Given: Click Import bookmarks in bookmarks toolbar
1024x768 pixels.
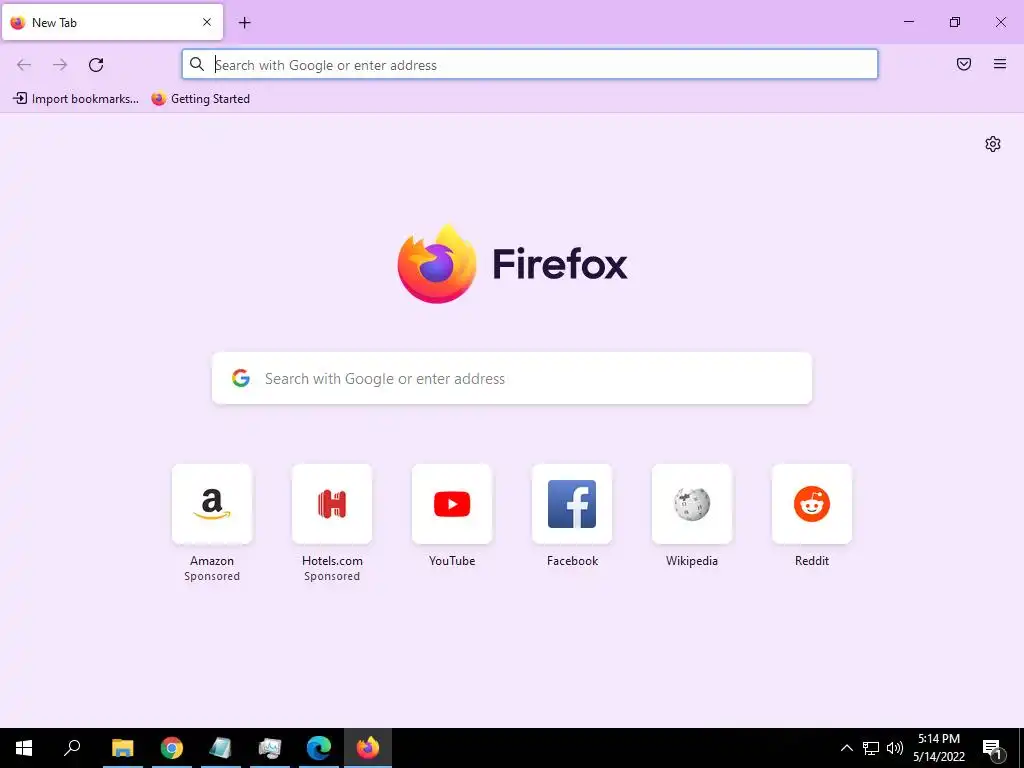Looking at the screenshot, I should click(x=76, y=99).
